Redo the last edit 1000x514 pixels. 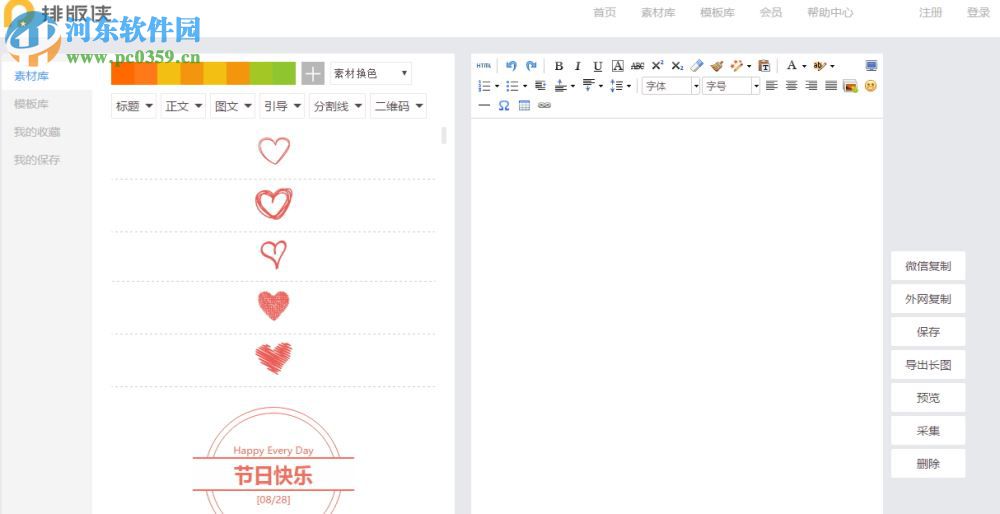coord(531,66)
